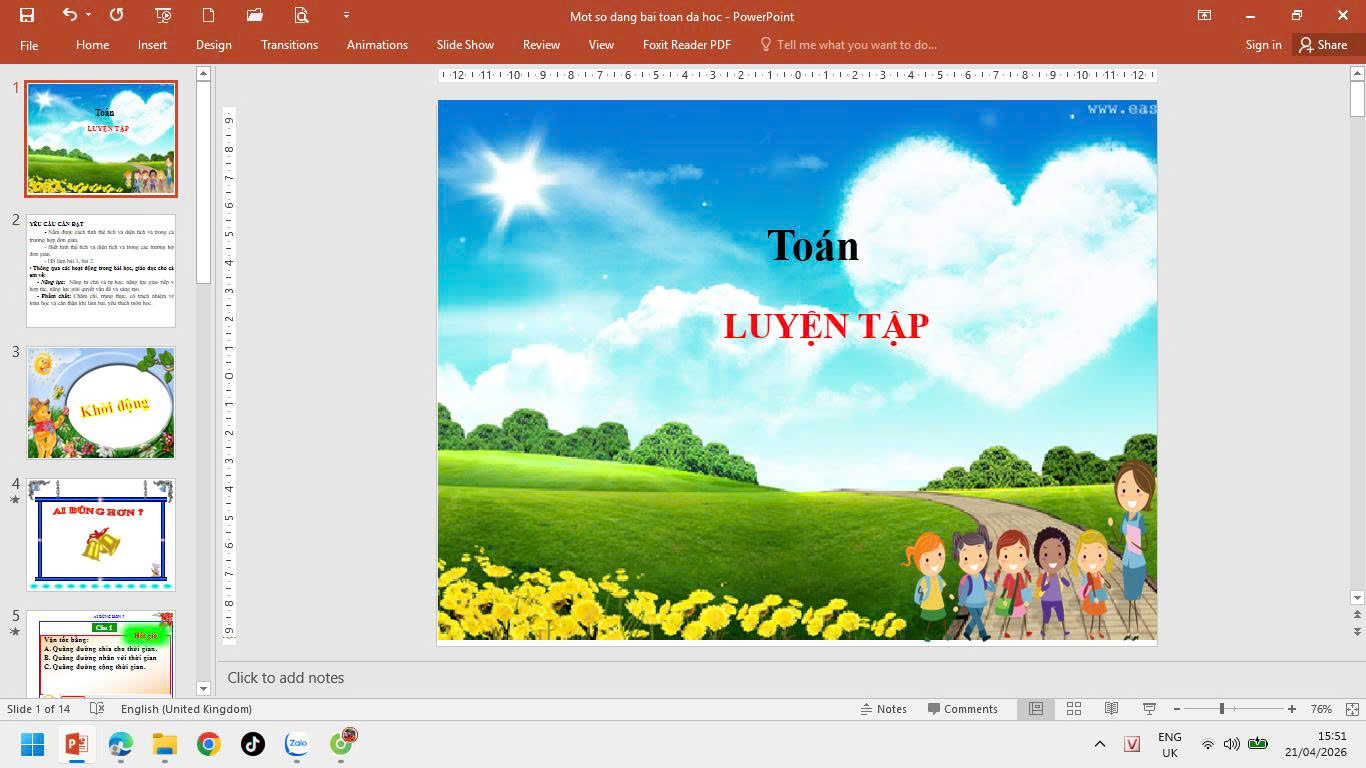
Task: Open Print Preview from quick access toolbar
Action: click(x=301, y=15)
